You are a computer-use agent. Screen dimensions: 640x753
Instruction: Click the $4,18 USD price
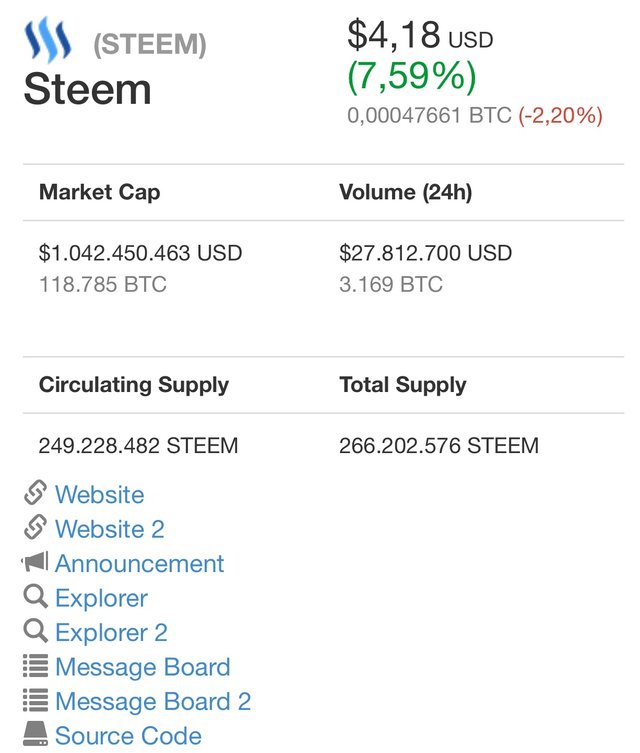420,35
